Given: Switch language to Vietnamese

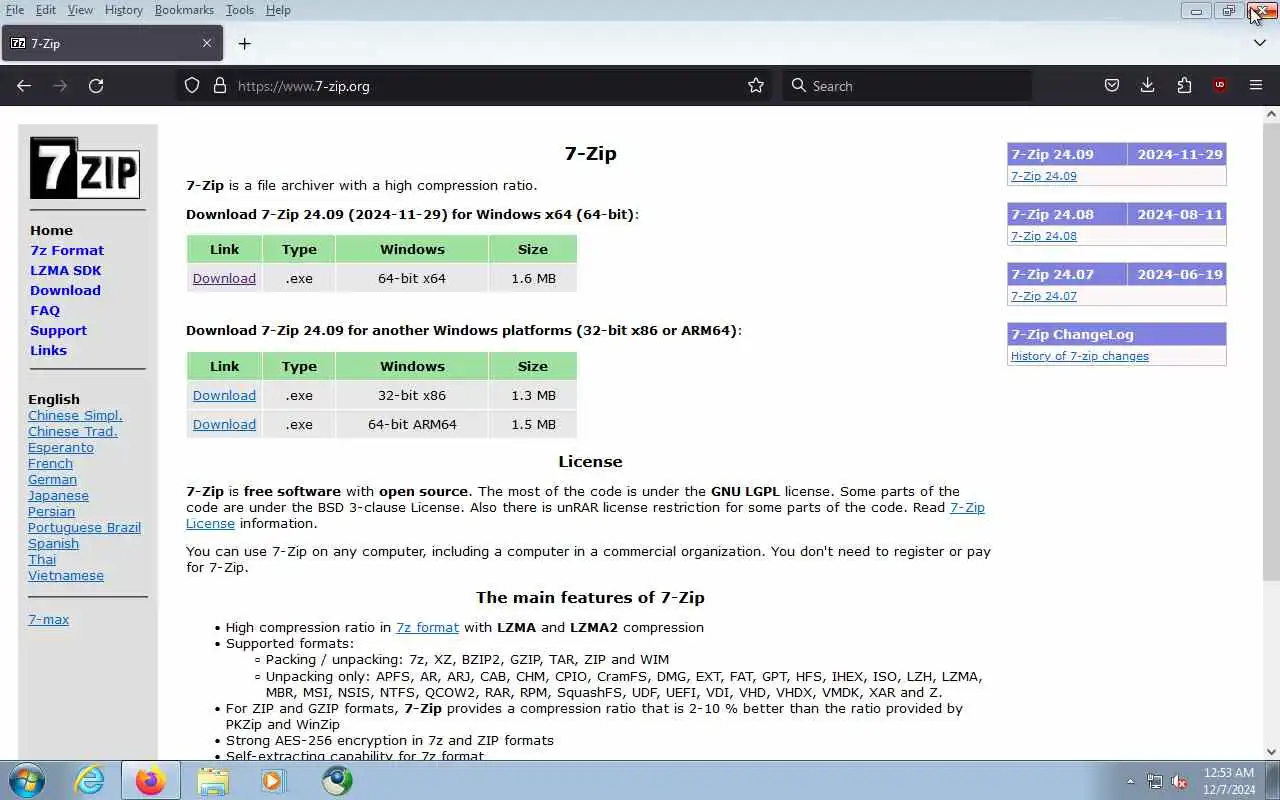Looking at the screenshot, I should tap(66, 575).
